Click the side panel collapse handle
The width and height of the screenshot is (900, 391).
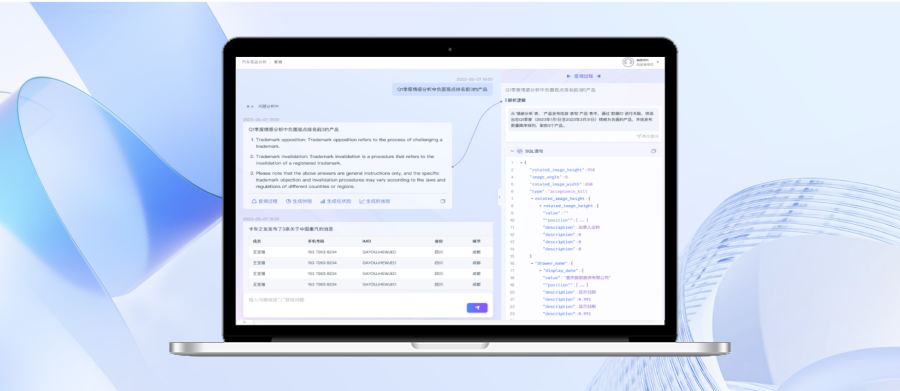tap(499, 198)
